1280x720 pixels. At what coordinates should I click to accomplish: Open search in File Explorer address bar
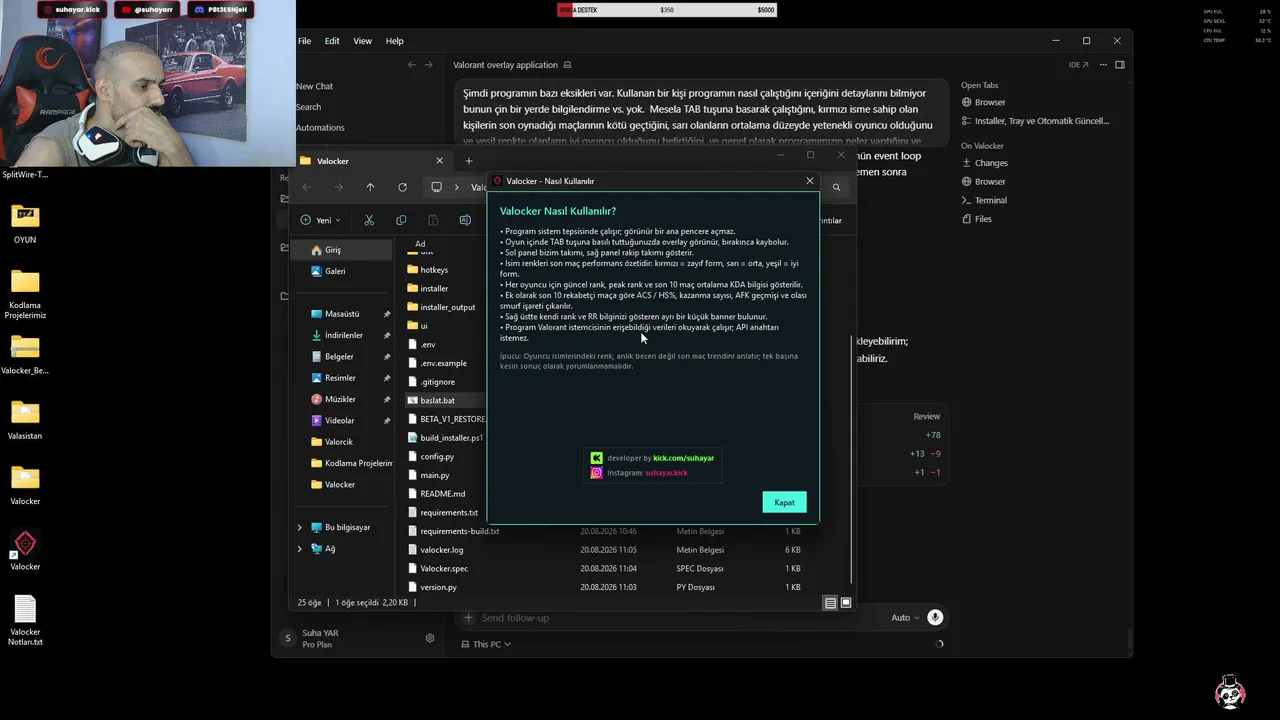tap(836, 187)
